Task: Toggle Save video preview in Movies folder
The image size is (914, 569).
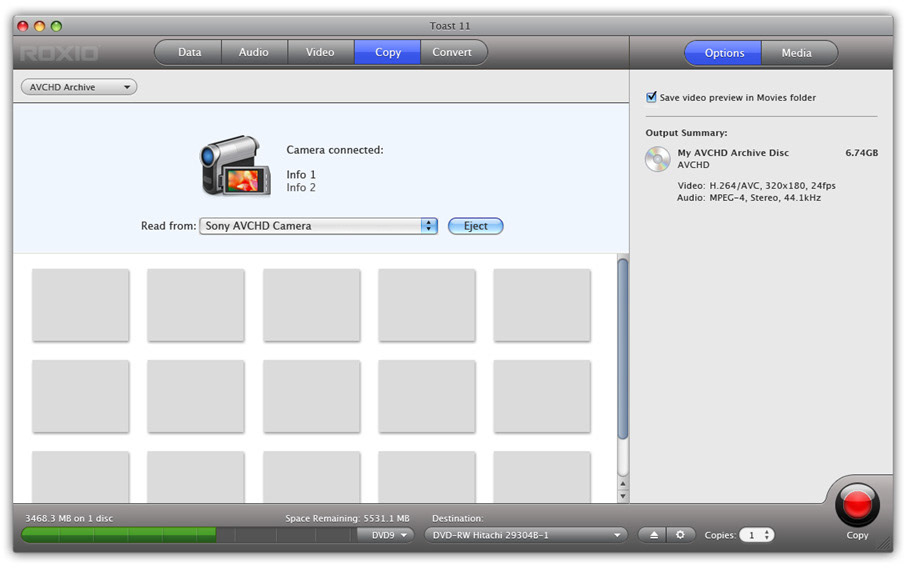Action: pos(651,97)
